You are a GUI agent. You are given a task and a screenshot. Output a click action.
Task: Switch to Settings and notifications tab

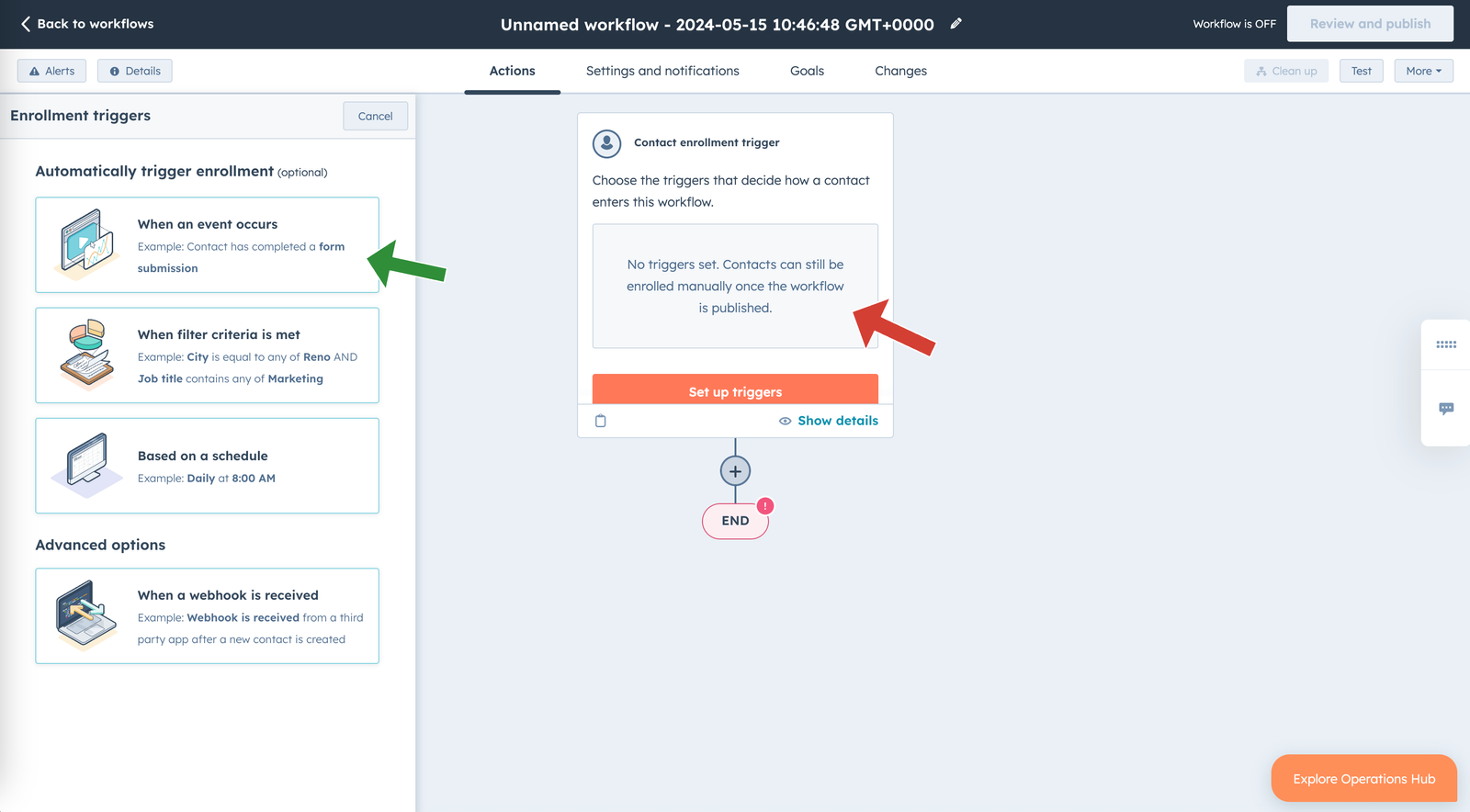(662, 71)
